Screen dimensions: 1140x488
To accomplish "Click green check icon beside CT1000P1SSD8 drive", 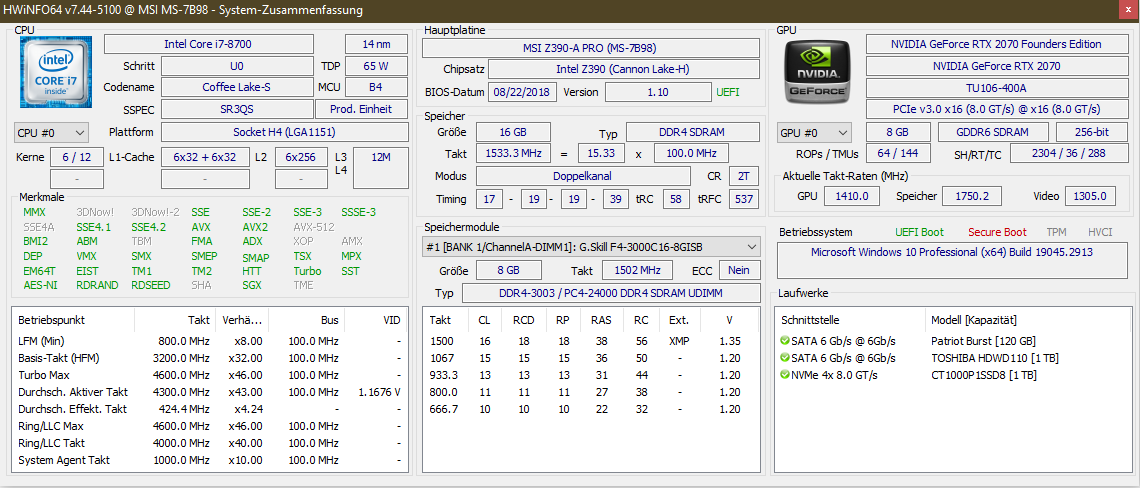I will [784, 375].
